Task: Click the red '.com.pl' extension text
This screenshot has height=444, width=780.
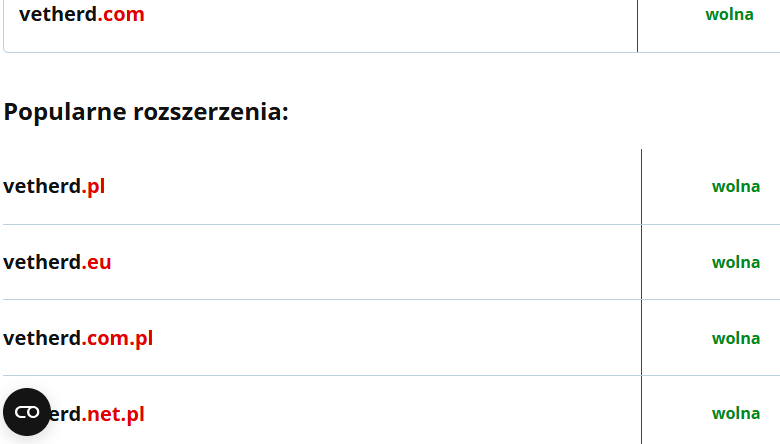Action: [x=118, y=338]
